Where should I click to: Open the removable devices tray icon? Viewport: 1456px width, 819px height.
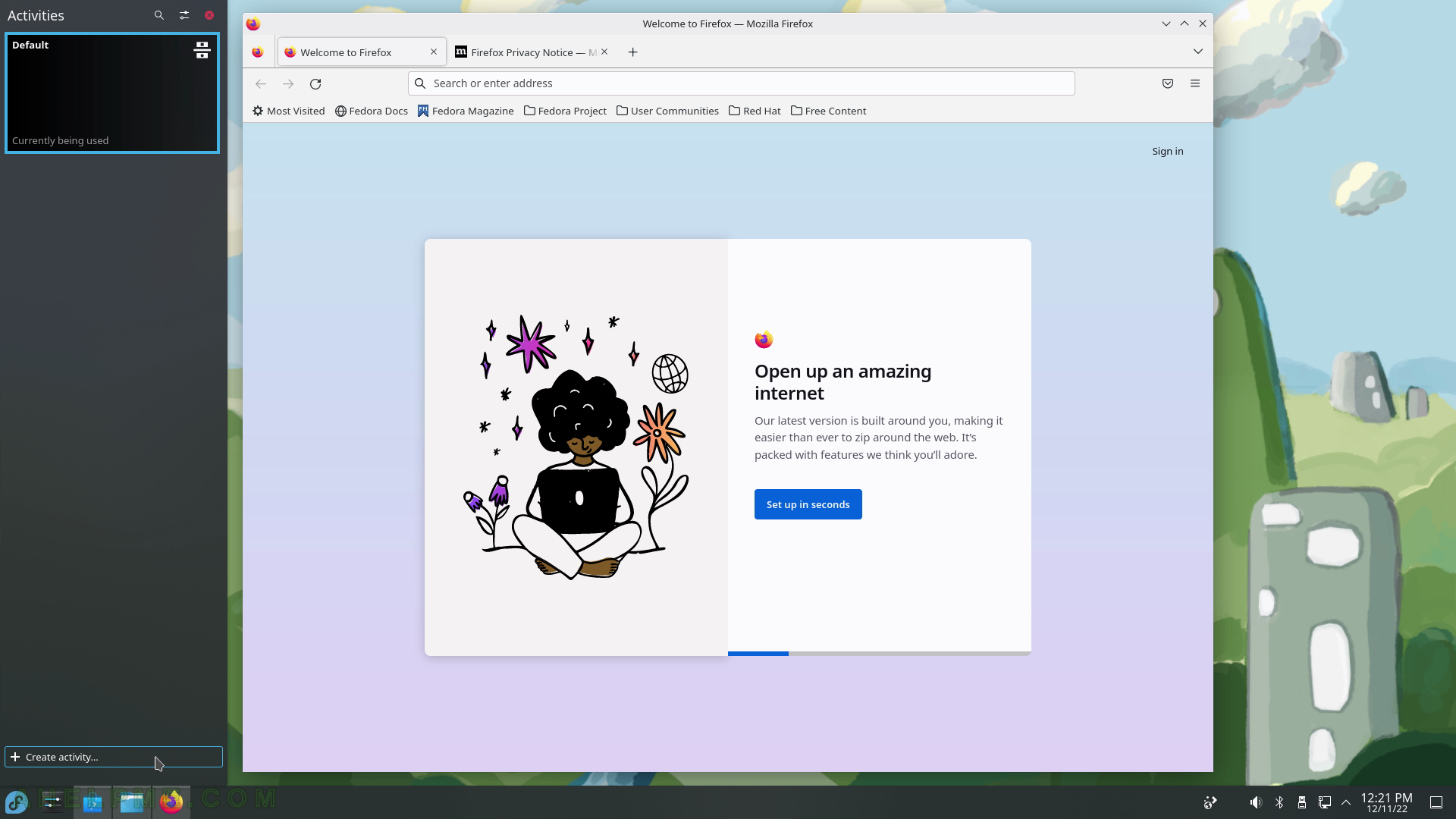point(1302,802)
